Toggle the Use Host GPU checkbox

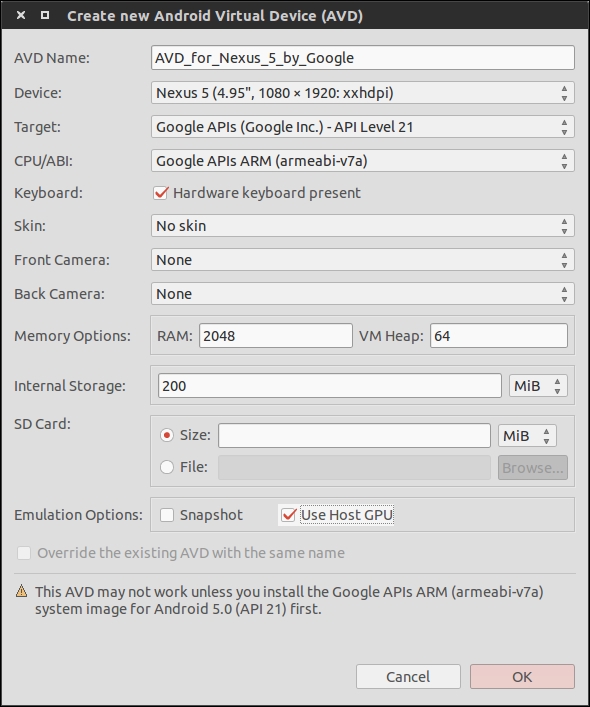[x=288, y=515]
